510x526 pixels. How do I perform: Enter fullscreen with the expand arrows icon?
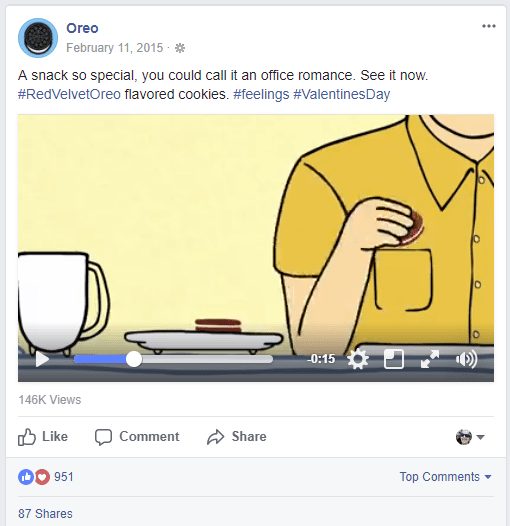click(x=430, y=359)
